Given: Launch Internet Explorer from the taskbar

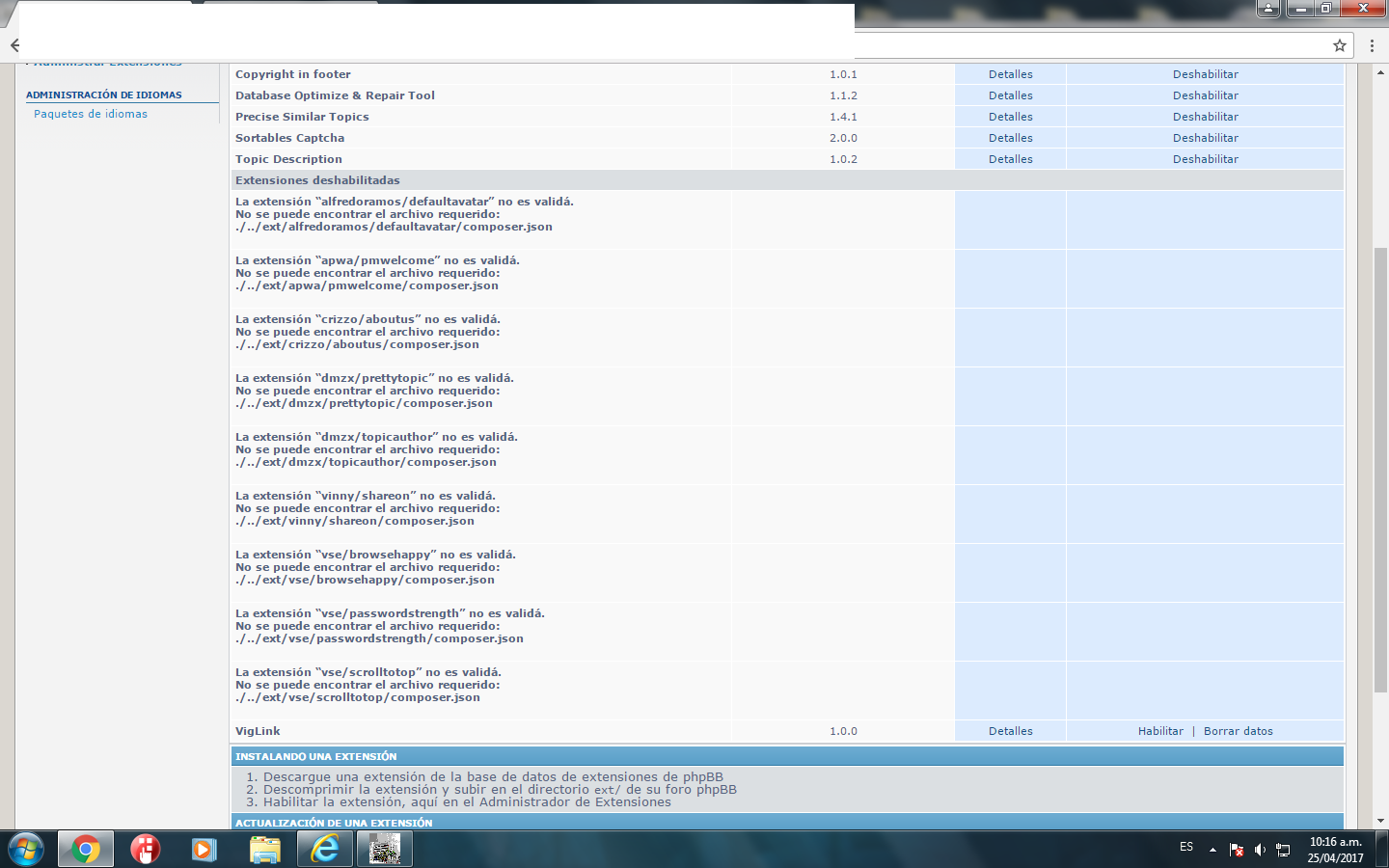Looking at the screenshot, I should (325, 849).
